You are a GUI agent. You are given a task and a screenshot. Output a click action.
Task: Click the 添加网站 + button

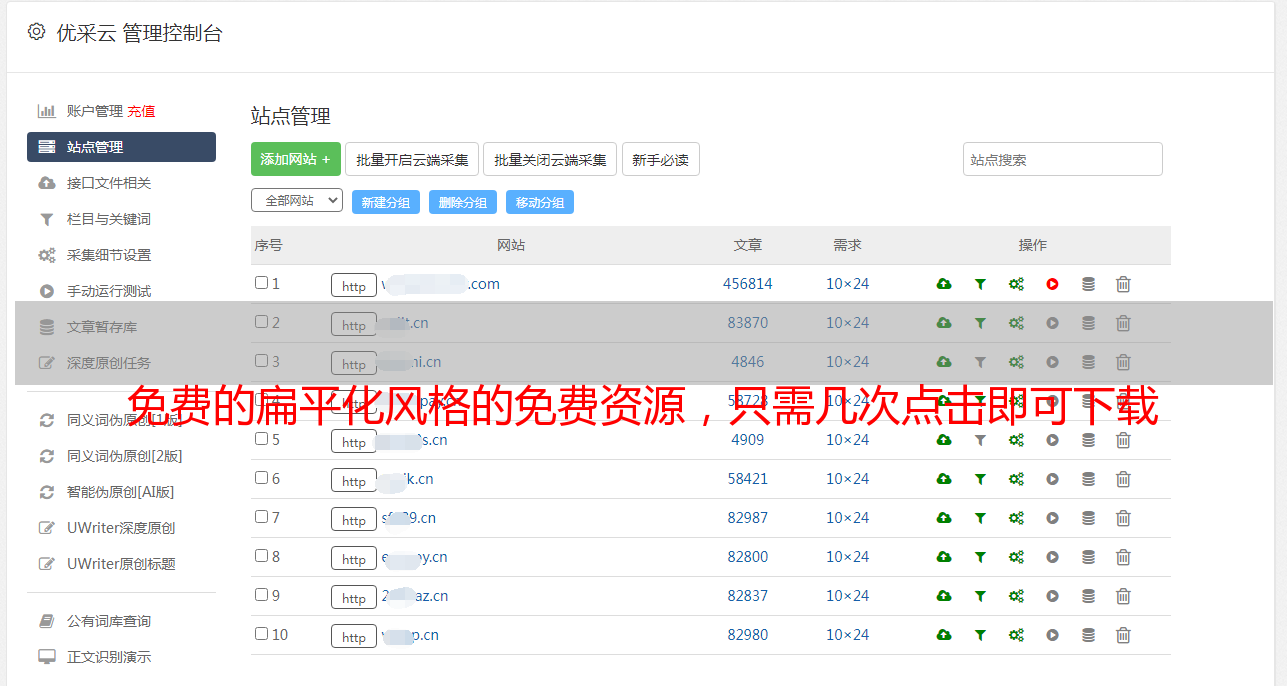pos(296,159)
